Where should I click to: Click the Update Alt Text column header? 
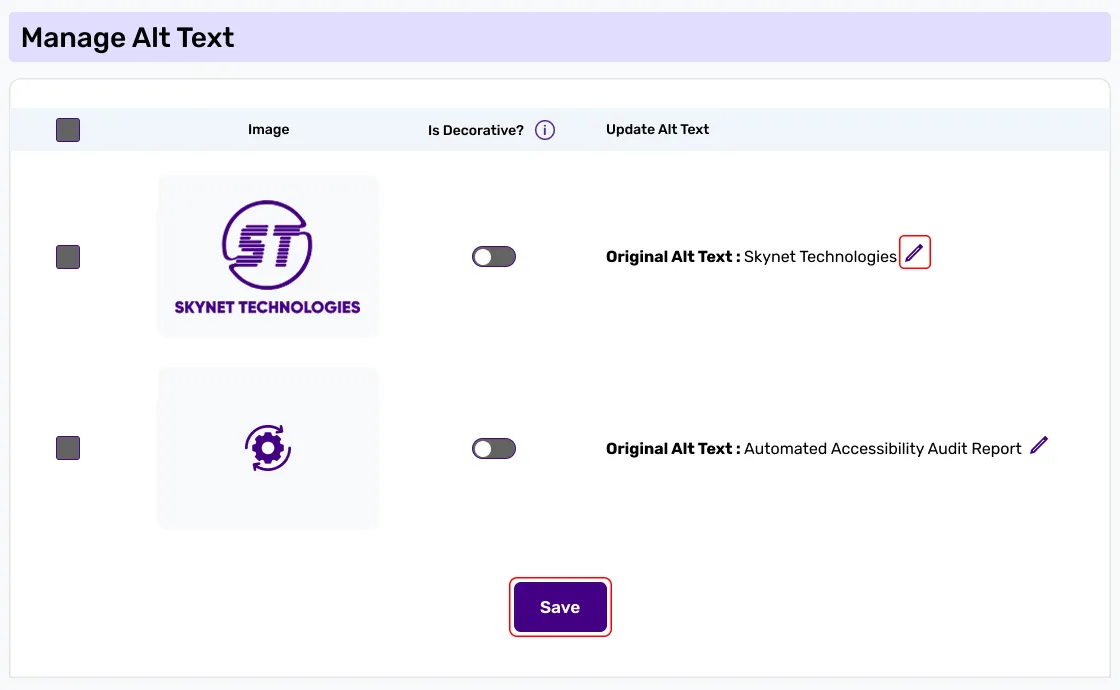tap(657, 129)
